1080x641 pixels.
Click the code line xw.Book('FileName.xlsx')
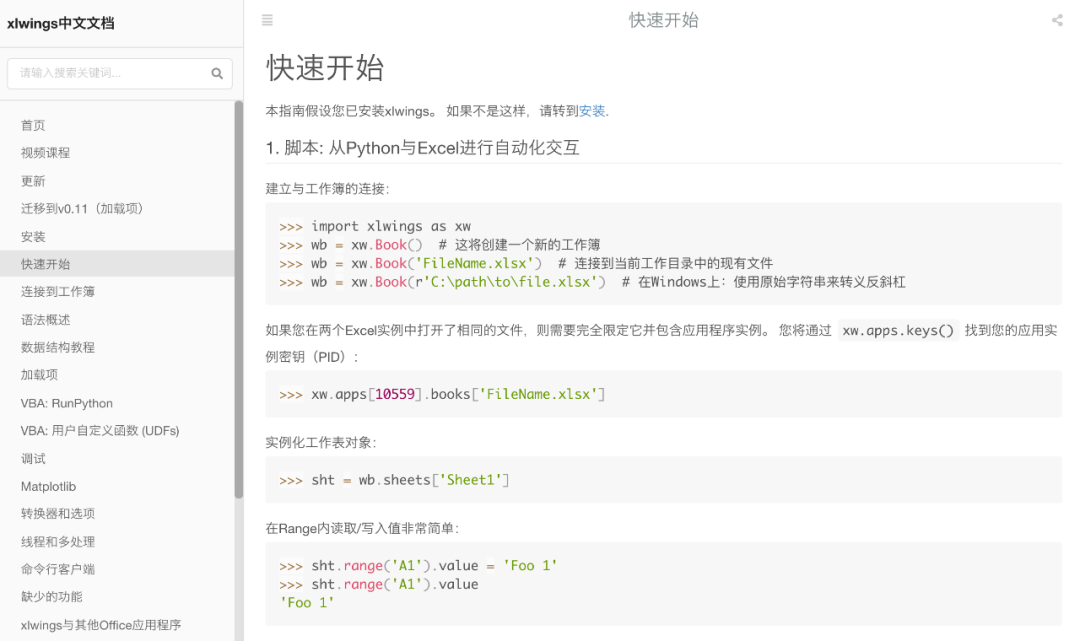(x=526, y=264)
